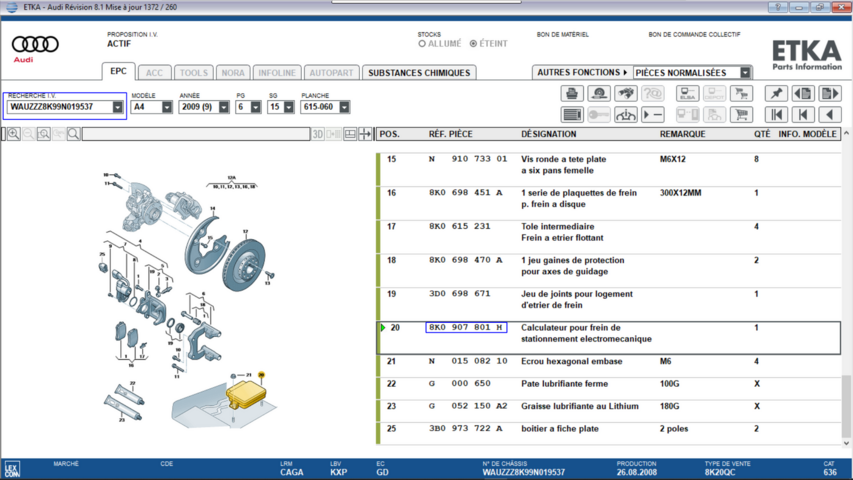Click the page with right arrow icon
This screenshot has width=853, height=480.
[830, 94]
